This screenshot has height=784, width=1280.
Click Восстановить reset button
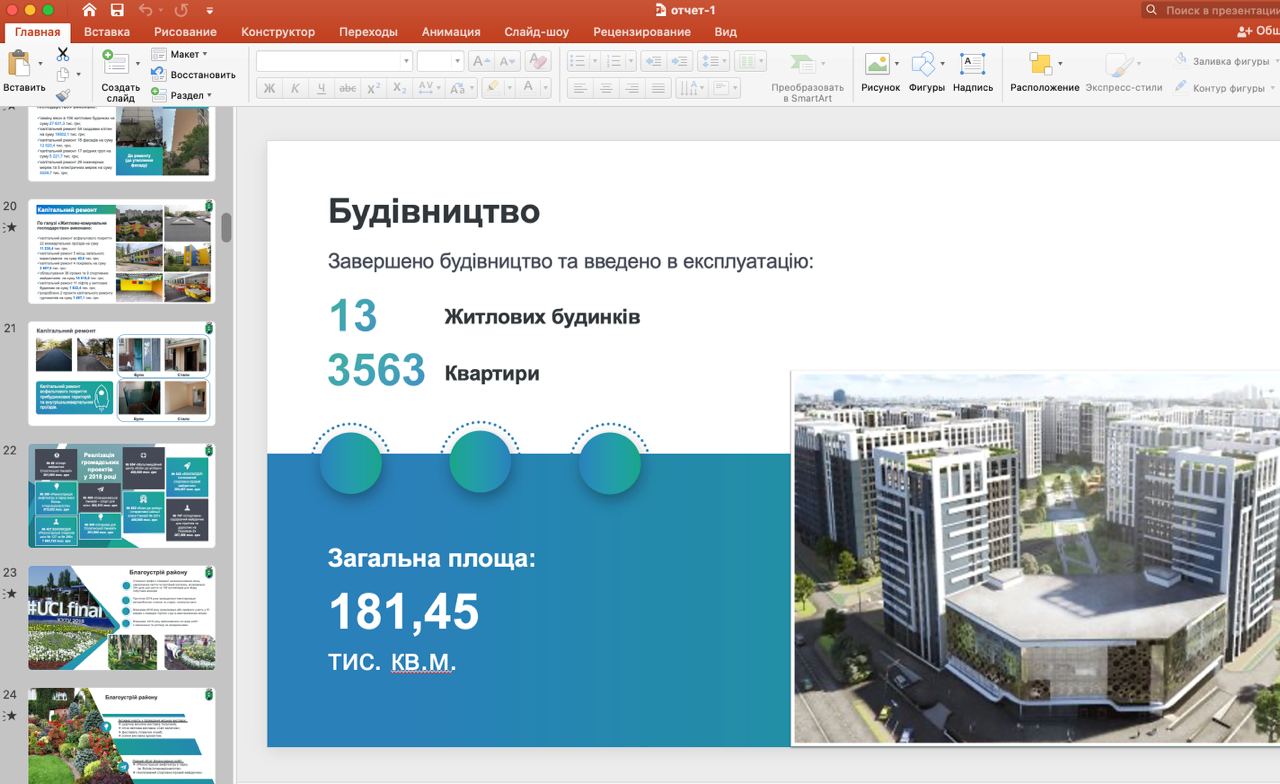click(x=194, y=74)
